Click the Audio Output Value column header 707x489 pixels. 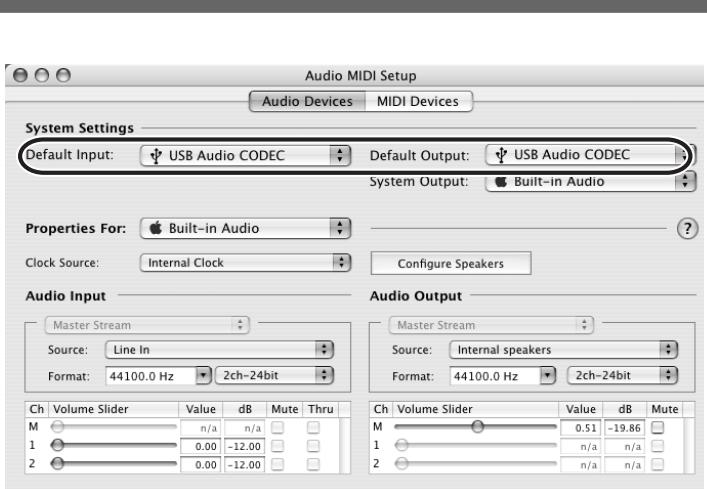[x=581, y=409]
